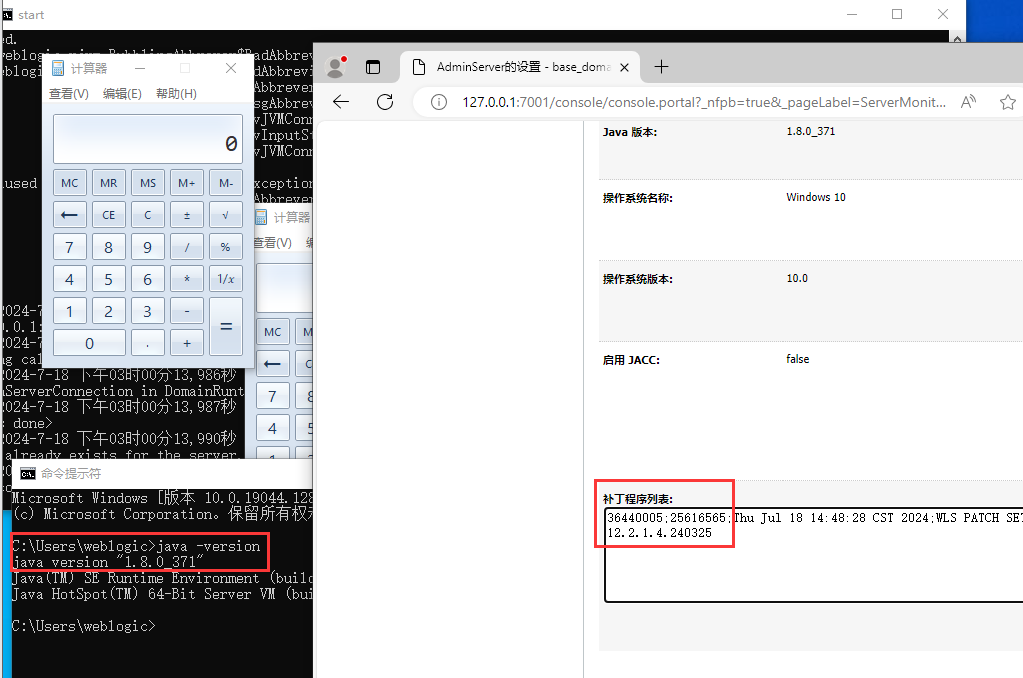Click digit 7 in second calculator
This screenshot has height=678, width=1023.
pyautogui.click(x=273, y=396)
